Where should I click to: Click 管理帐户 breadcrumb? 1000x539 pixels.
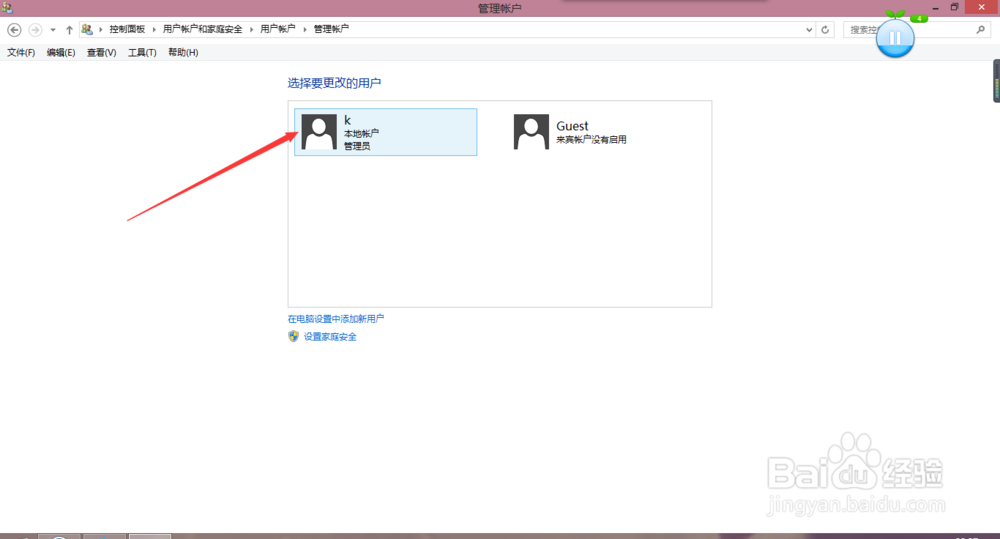pyautogui.click(x=331, y=29)
